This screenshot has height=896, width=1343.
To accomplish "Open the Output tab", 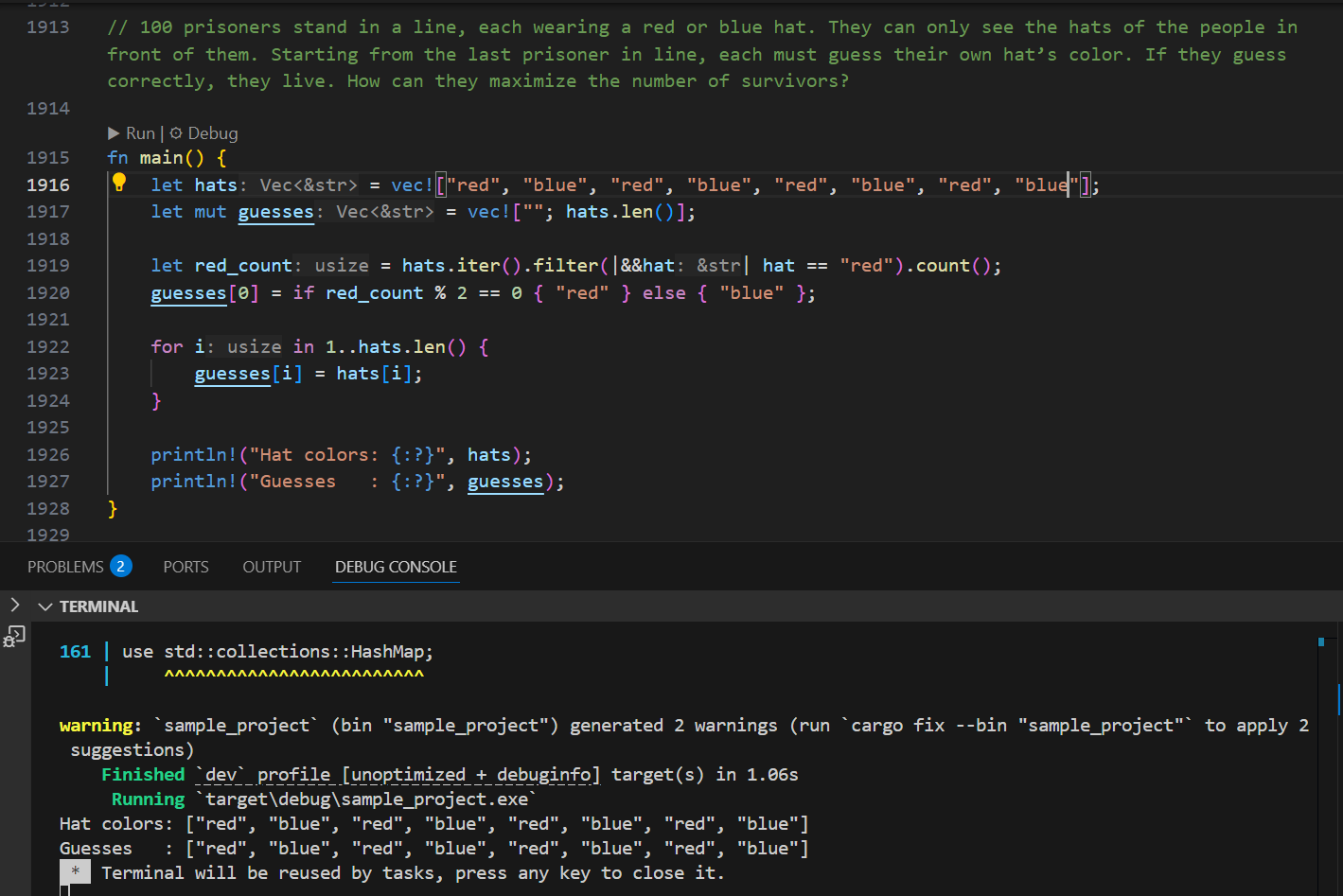I will (272, 567).
